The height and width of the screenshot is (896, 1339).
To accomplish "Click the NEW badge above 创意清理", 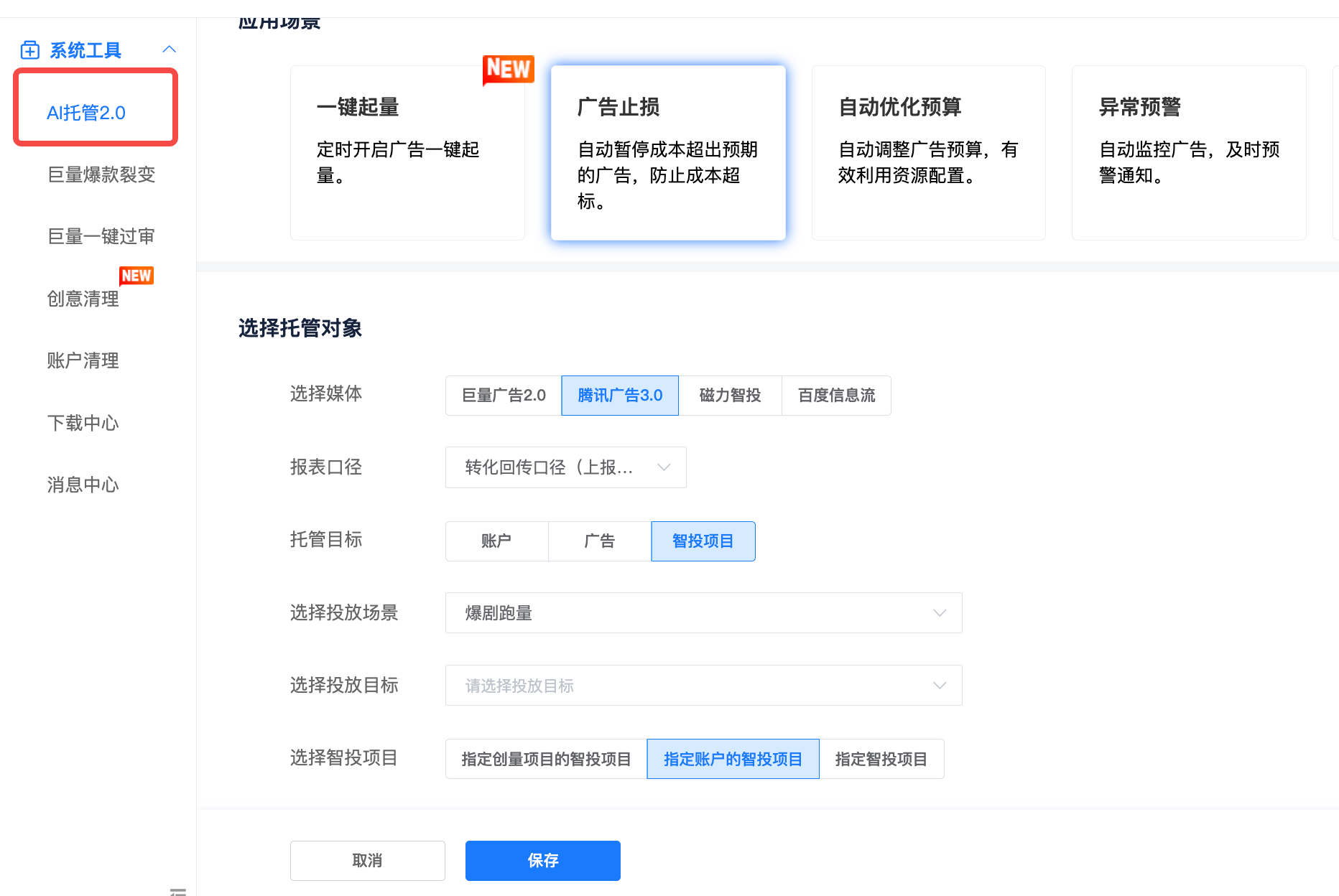I will (136, 276).
